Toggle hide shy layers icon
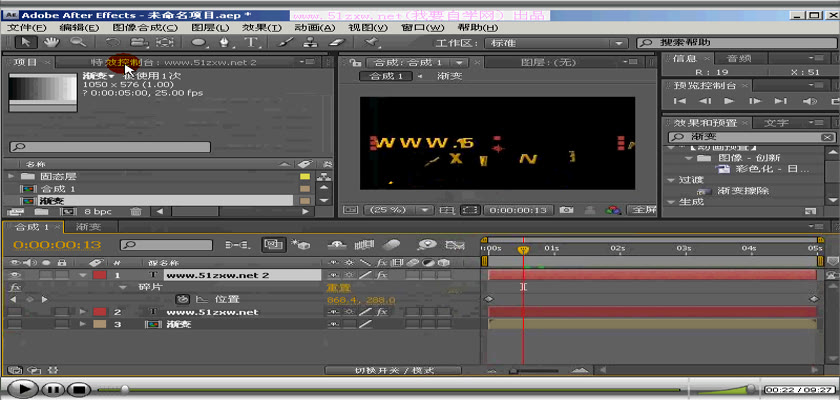 pyautogui.click(x=337, y=245)
